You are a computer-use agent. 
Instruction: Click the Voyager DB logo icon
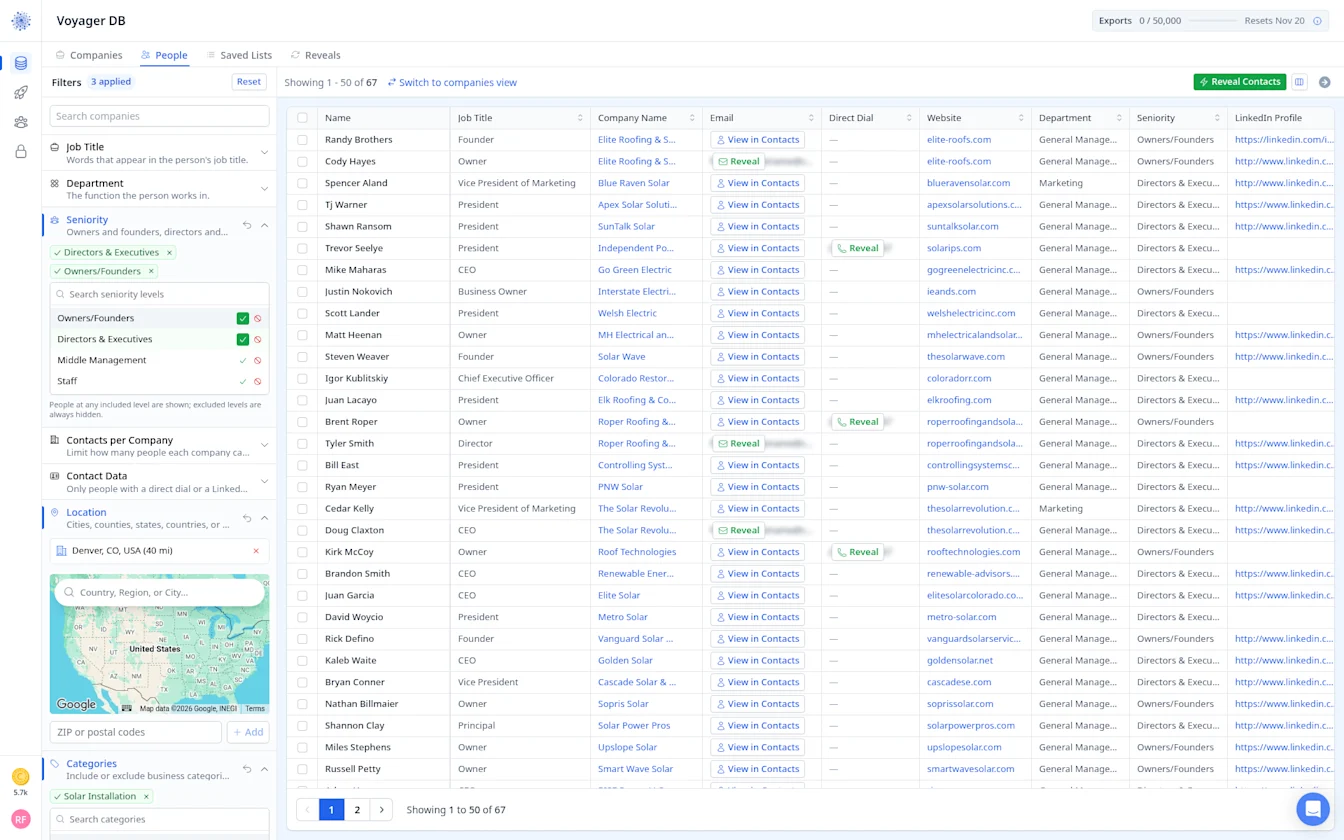click(21, 21)
